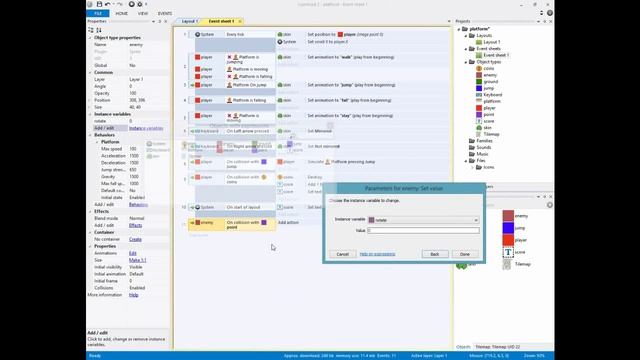Click Done in the parameters dialog
This screenshot has width=640, height=360.
coord(465,254)
